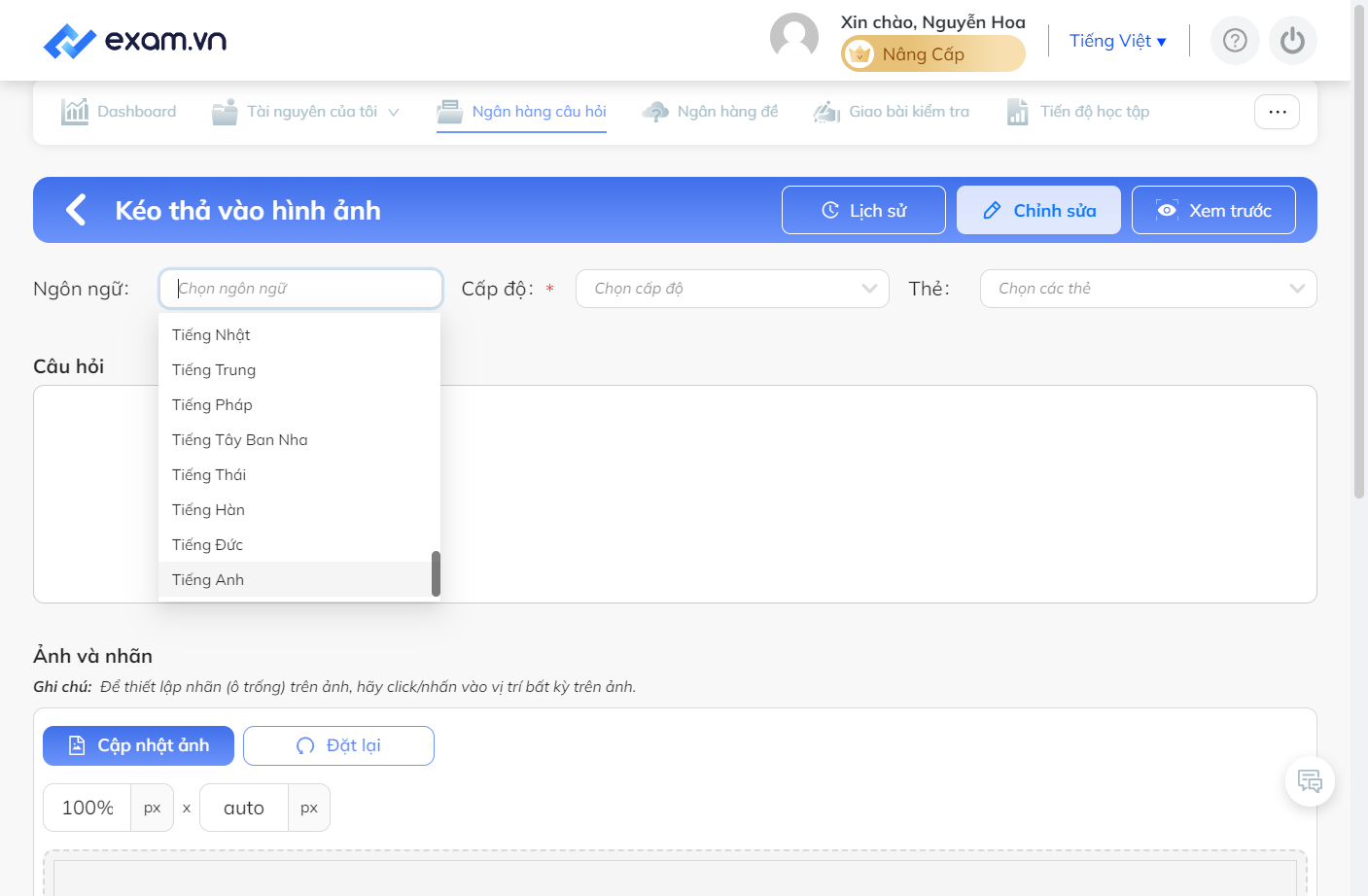Click the Ngân hàng đề cloud icon

click(x=655, y=112)
